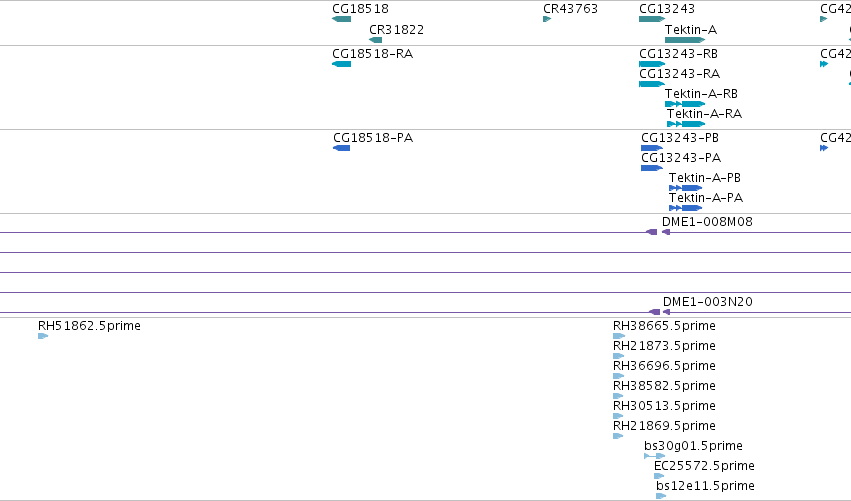Click the RH51862.5prime label text

tap(90, 326)
